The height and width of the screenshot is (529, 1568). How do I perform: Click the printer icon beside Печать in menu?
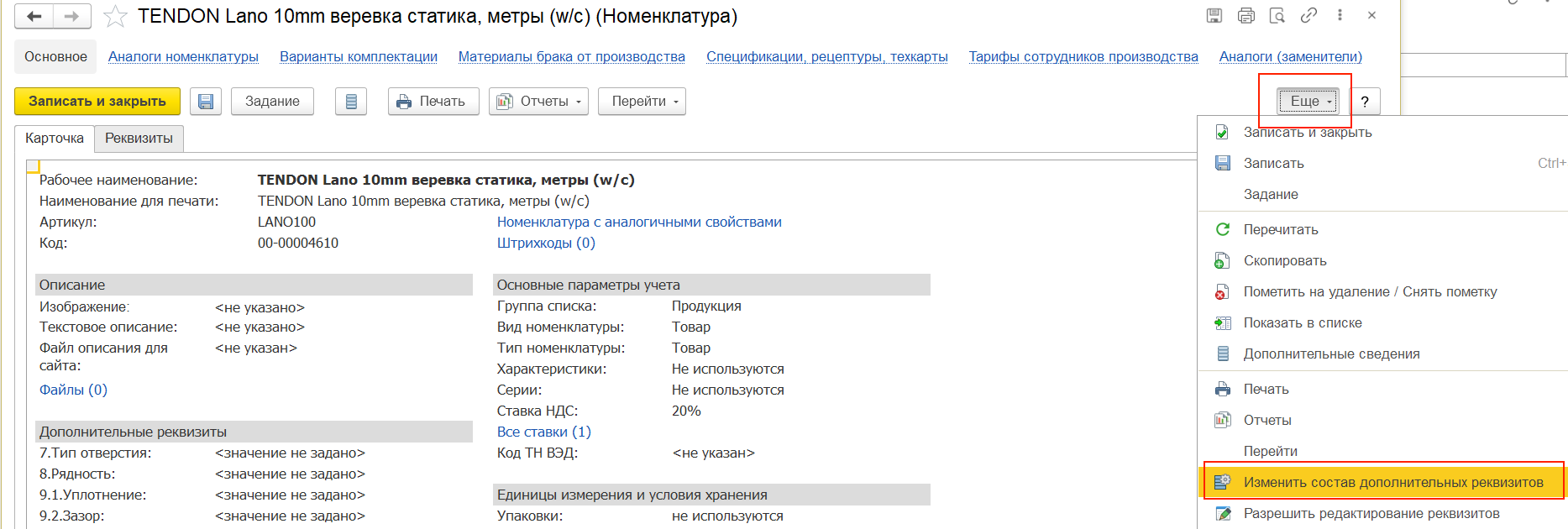pos(1223,390)
